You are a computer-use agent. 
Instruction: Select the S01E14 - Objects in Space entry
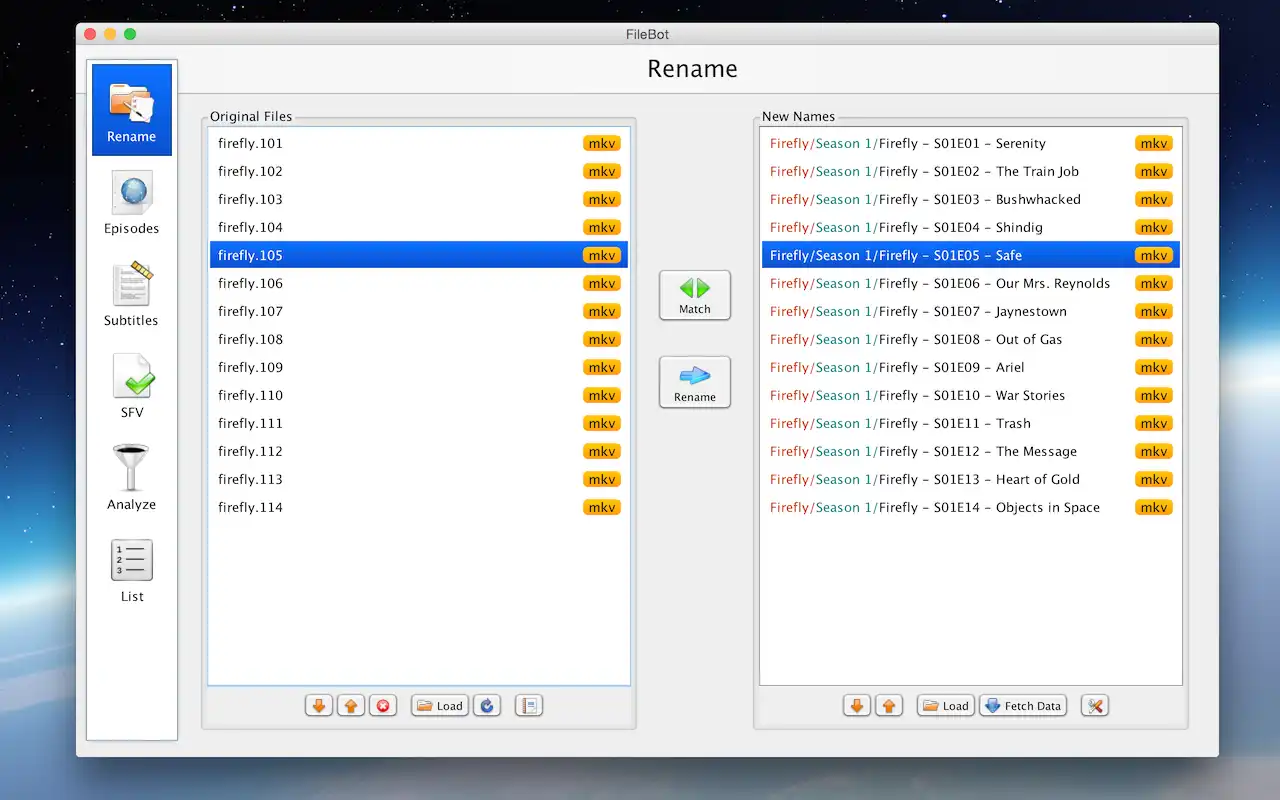pyautogui.click(x=971, y=507)
